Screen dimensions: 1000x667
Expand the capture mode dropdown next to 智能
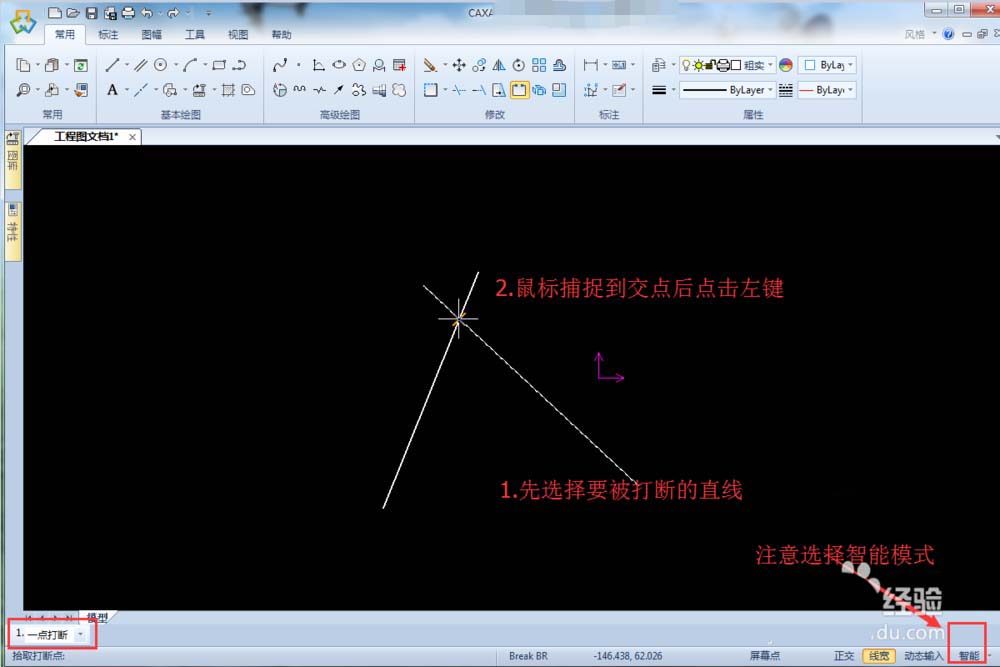pos(989,656)
